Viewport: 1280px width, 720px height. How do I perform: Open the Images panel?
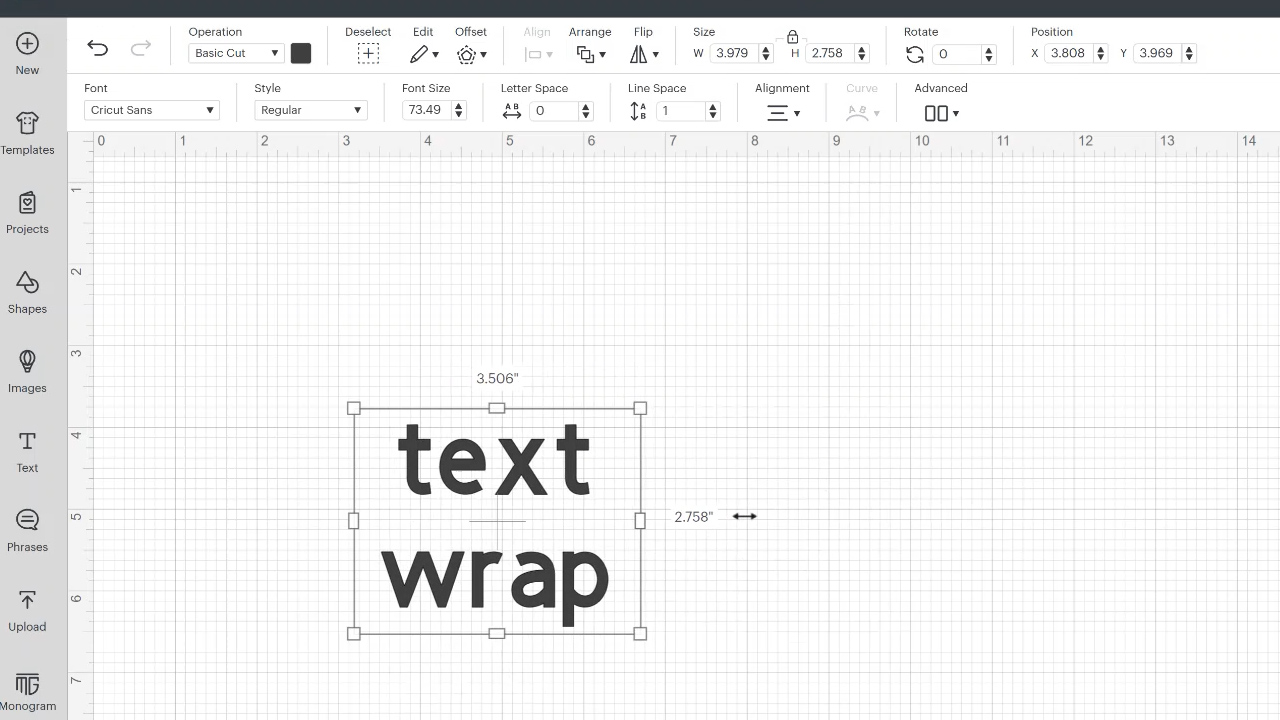(x=27, y=371)
